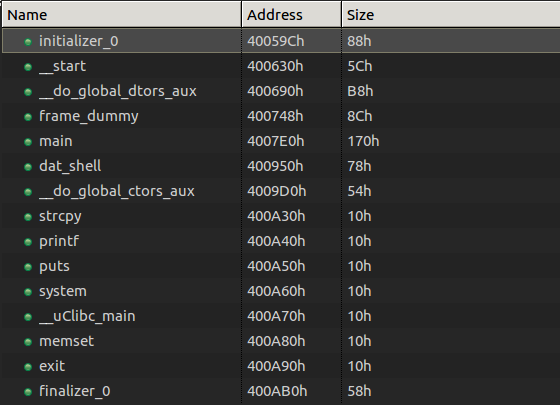Select the __do_global_ctors_aux function row
Viewport: 560px width, 405px height.
tap(281, 191)
